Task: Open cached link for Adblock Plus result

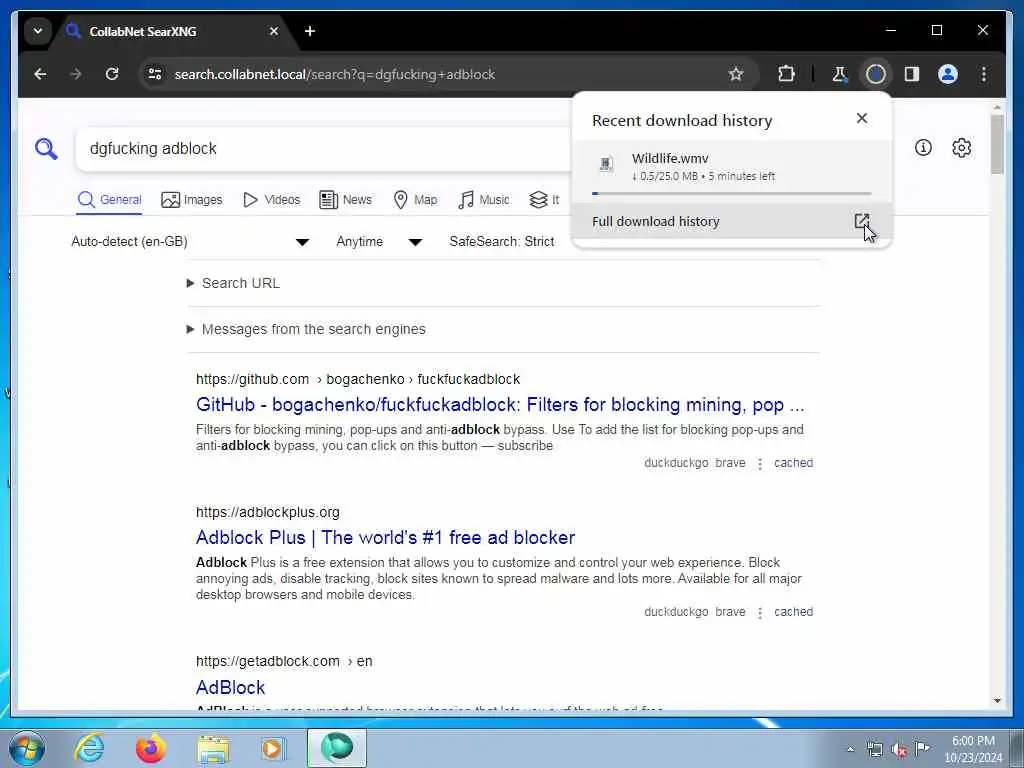Action: tap(793, 612)
